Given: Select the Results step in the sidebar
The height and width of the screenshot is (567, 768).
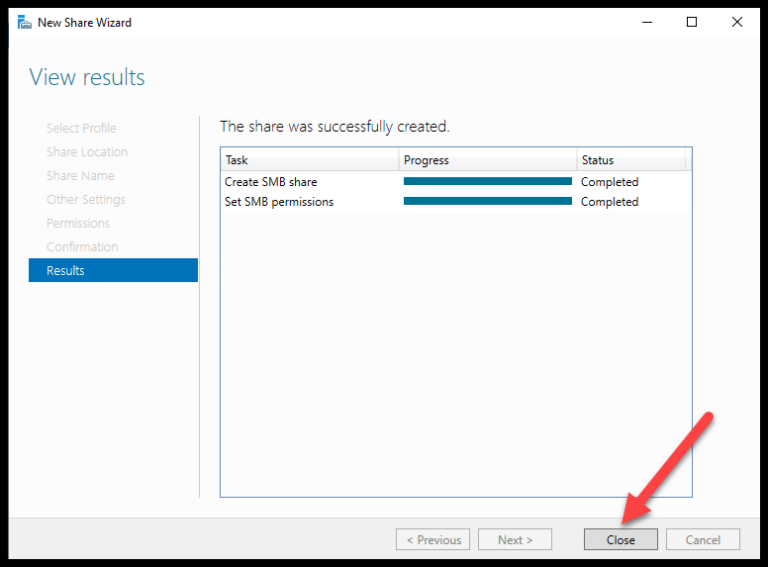Looking at the screenshot, I should (113, 270).
